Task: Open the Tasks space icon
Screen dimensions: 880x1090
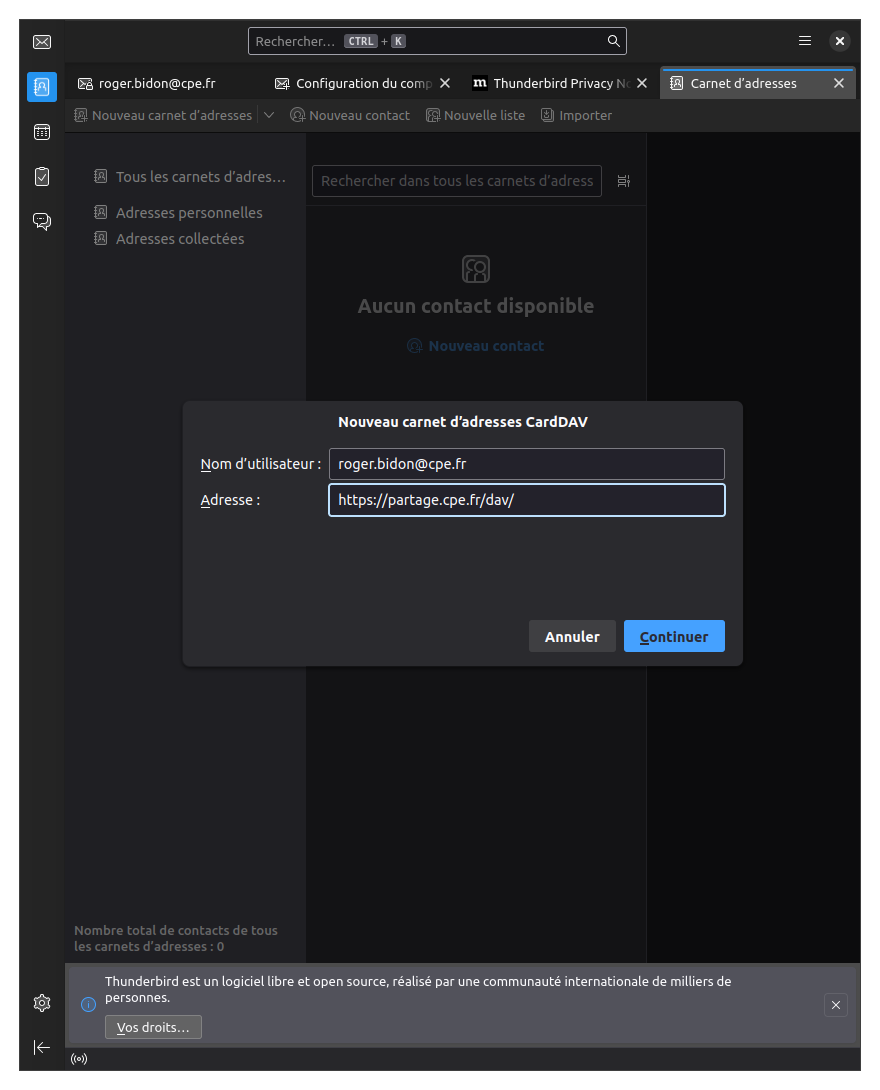Action: click(x=42, y=177)
